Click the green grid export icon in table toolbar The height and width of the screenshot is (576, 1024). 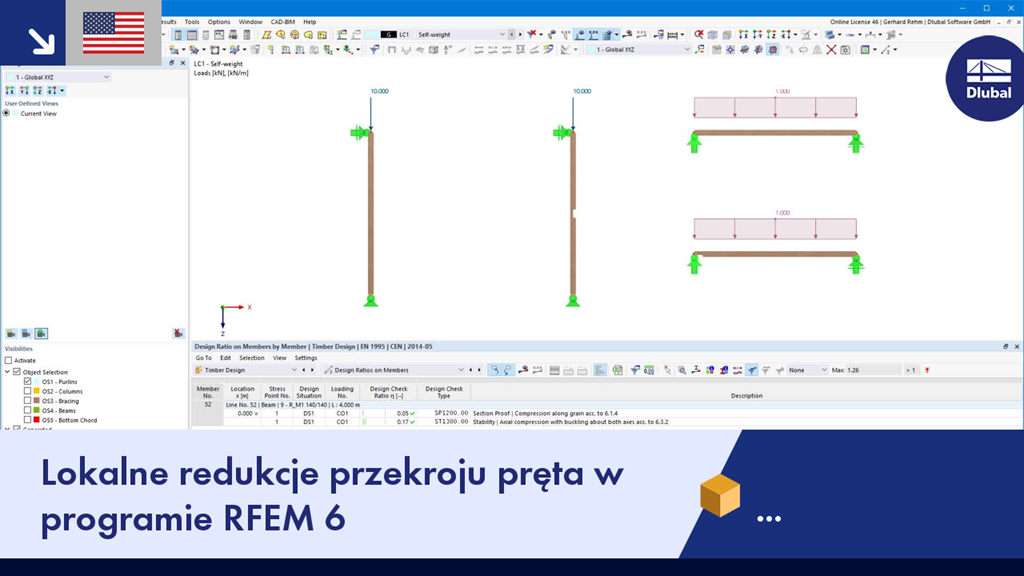(x=617, y=370)
